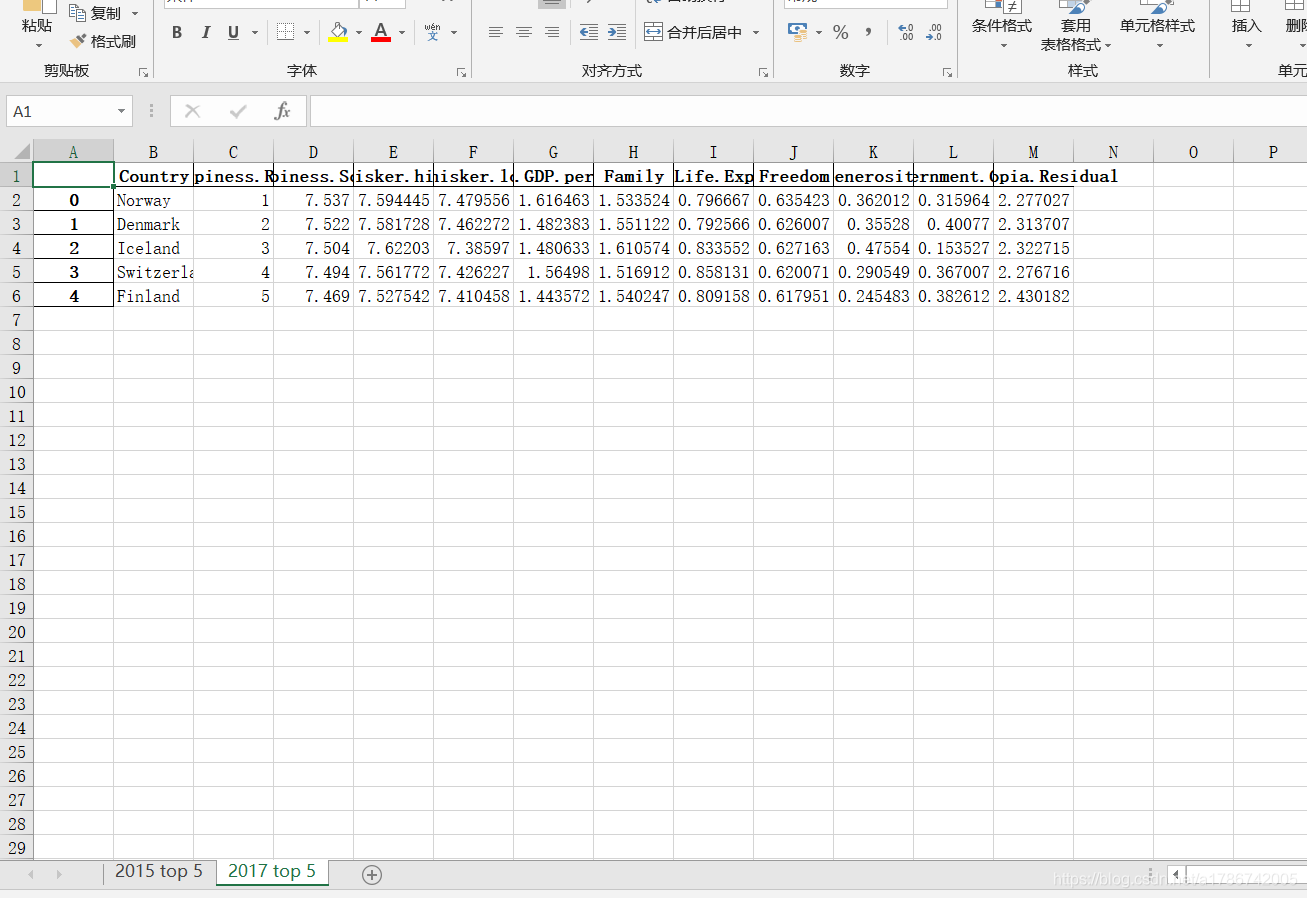This screenshot has width=1307, height=898.
Task: Click 合并后居中 merge and center
Action: pos(694,32)
